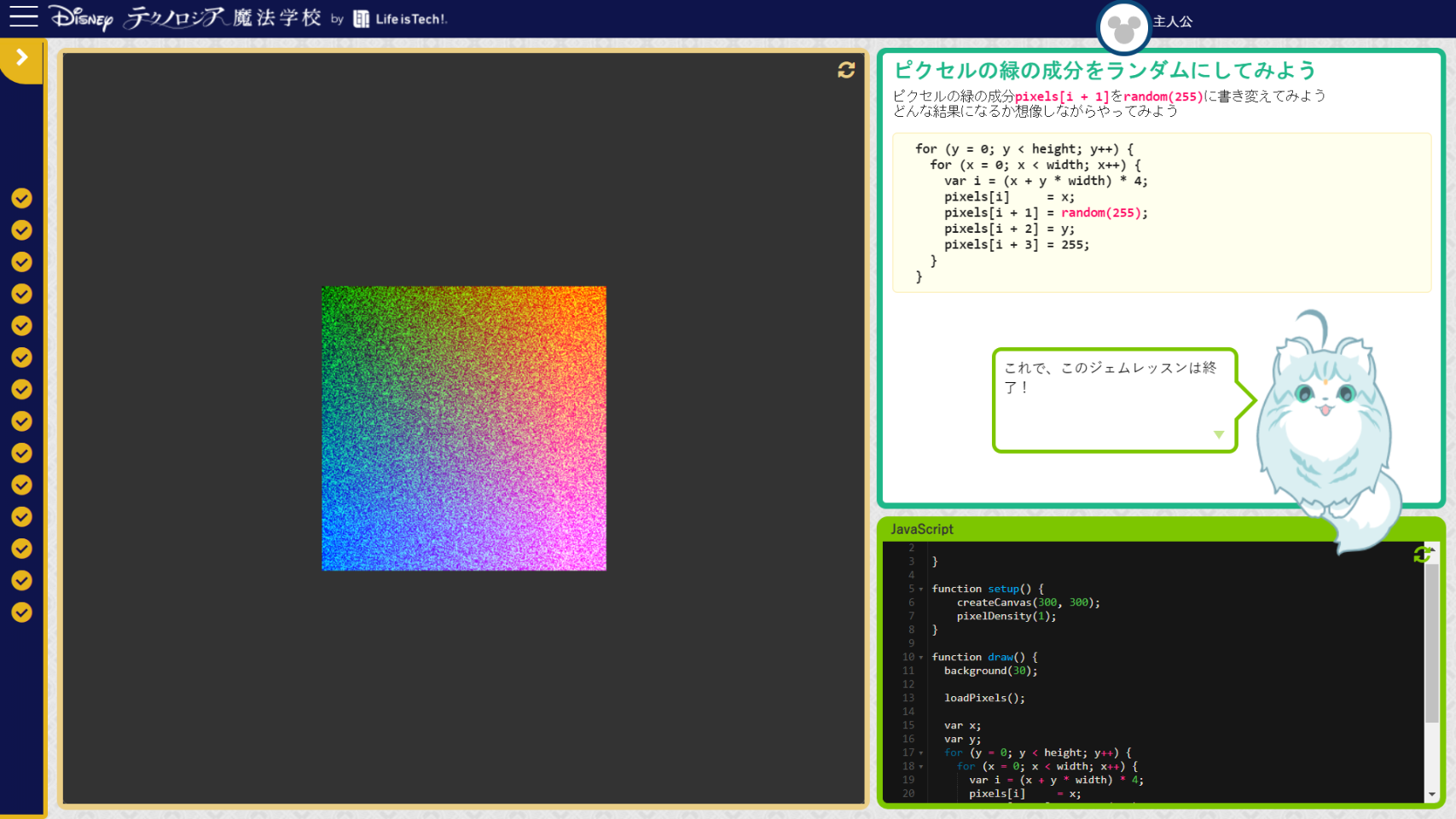The width and height of the screenshot is (1456, 819).
Task: Reset the code editor using its refresh icon
Action: [1421, 555]
